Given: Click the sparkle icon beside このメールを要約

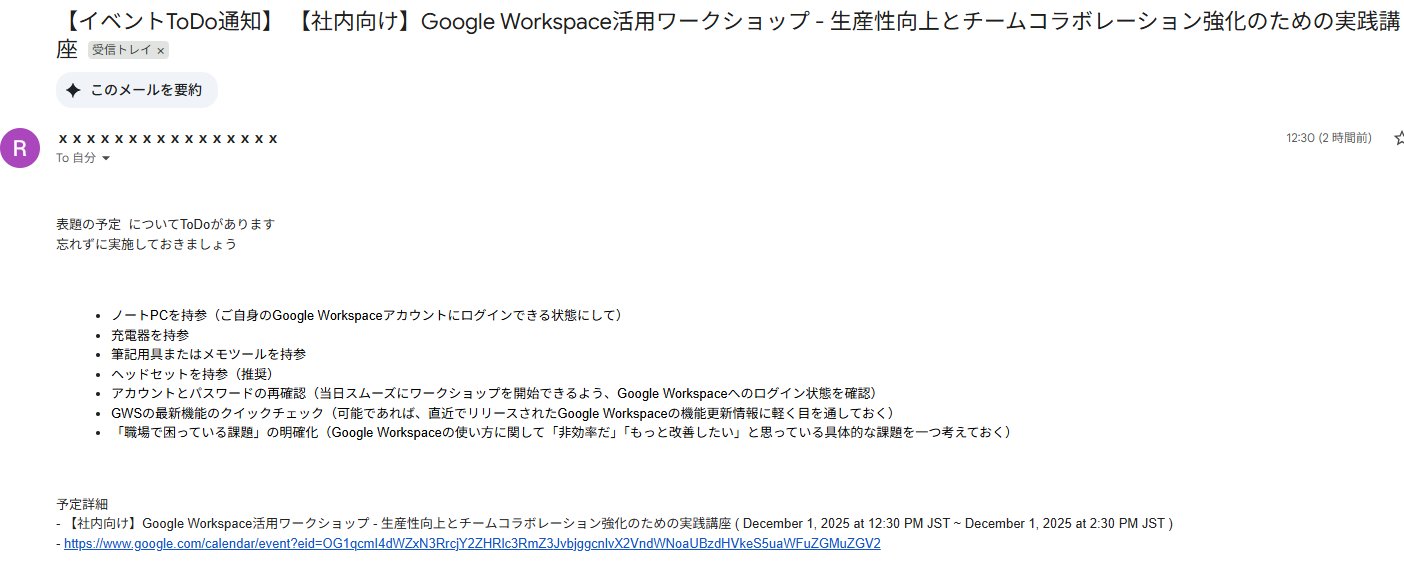Looking at the screenshot, I should (73, 90).
